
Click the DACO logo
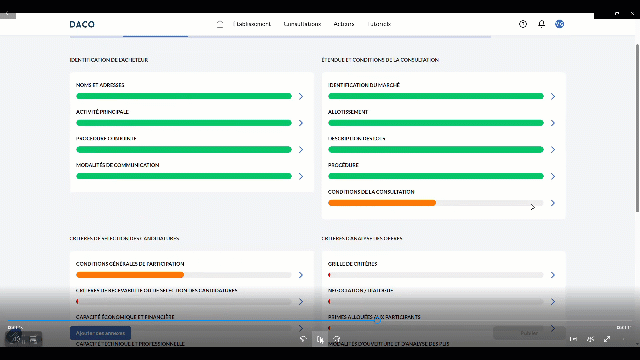pos(82,24)
